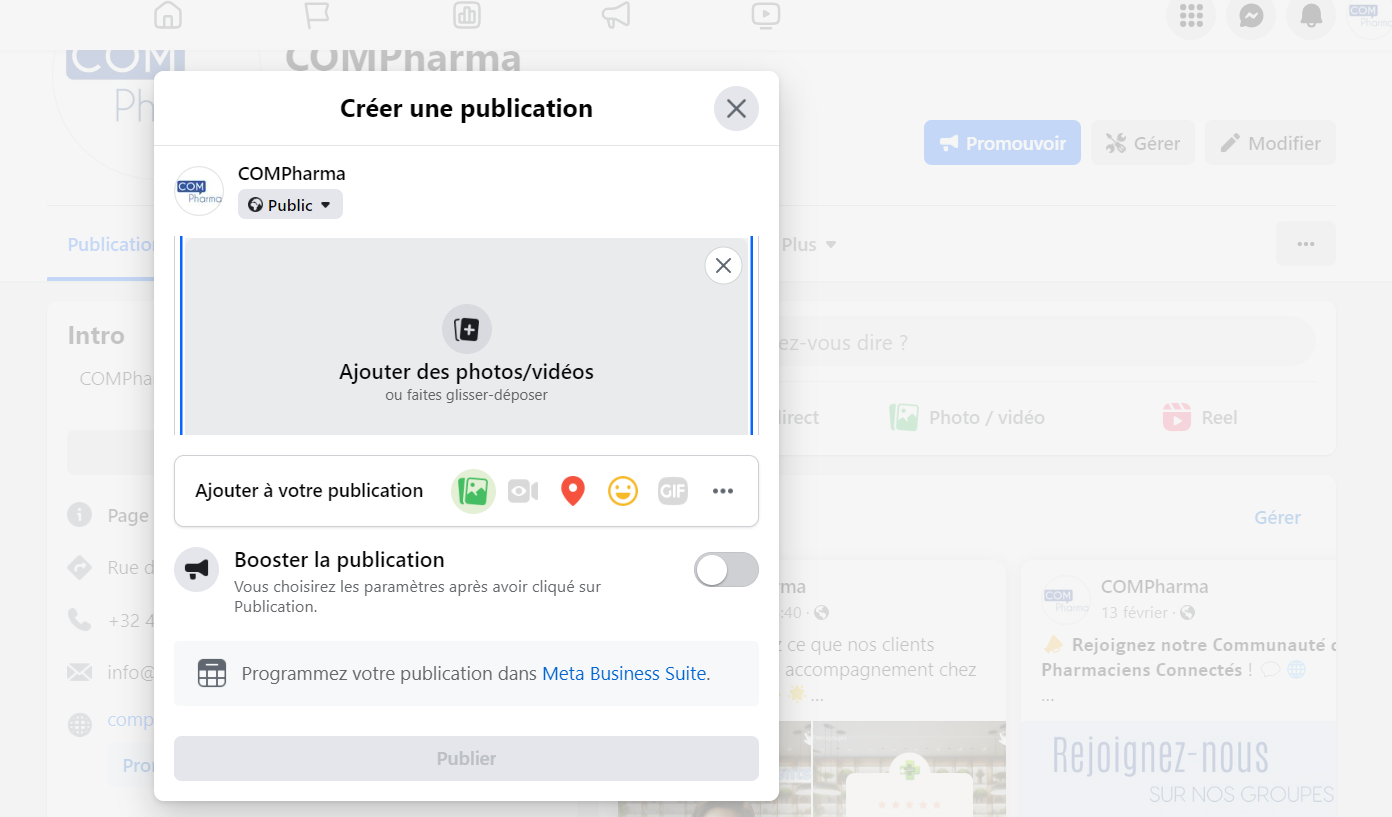Go to Home icon in top bar
The height and width of the screenshot is (817, 1392).
168,15
